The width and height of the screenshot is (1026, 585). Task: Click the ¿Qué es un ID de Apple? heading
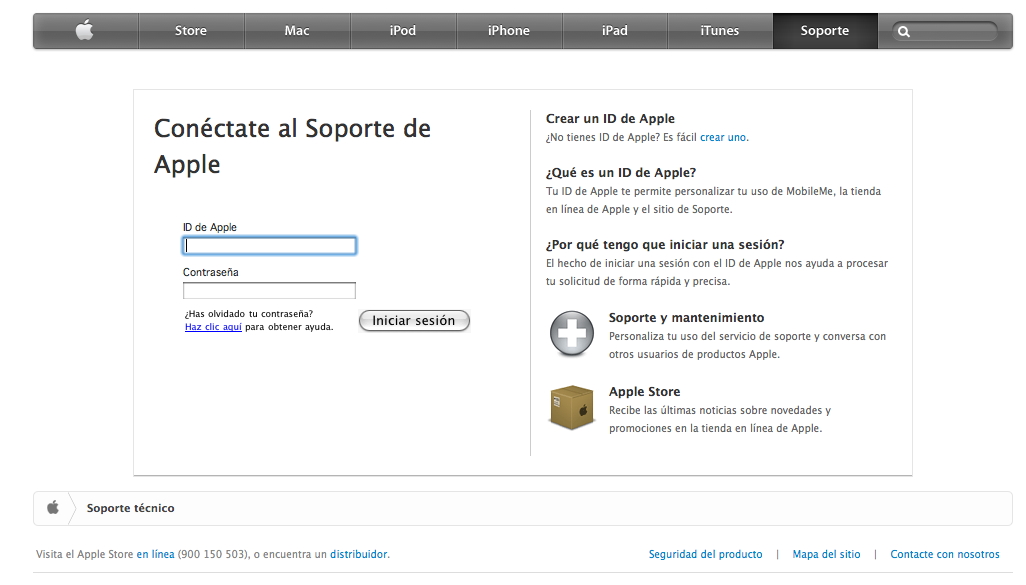[621, 173]
